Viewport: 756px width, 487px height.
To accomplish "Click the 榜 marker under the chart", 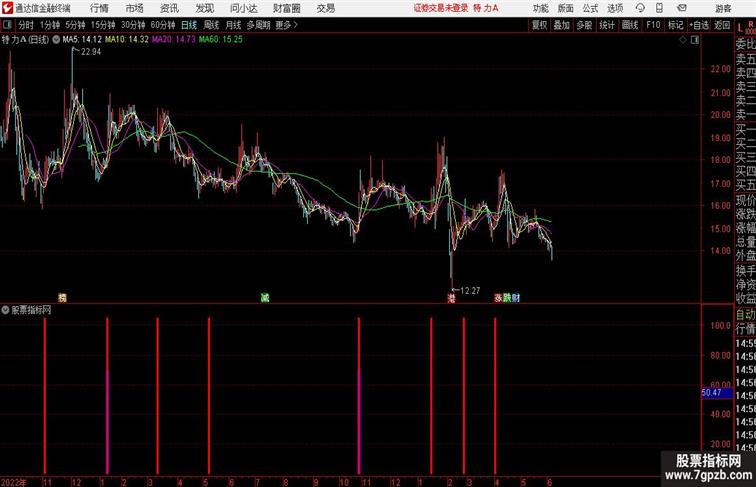I will 62,298.
